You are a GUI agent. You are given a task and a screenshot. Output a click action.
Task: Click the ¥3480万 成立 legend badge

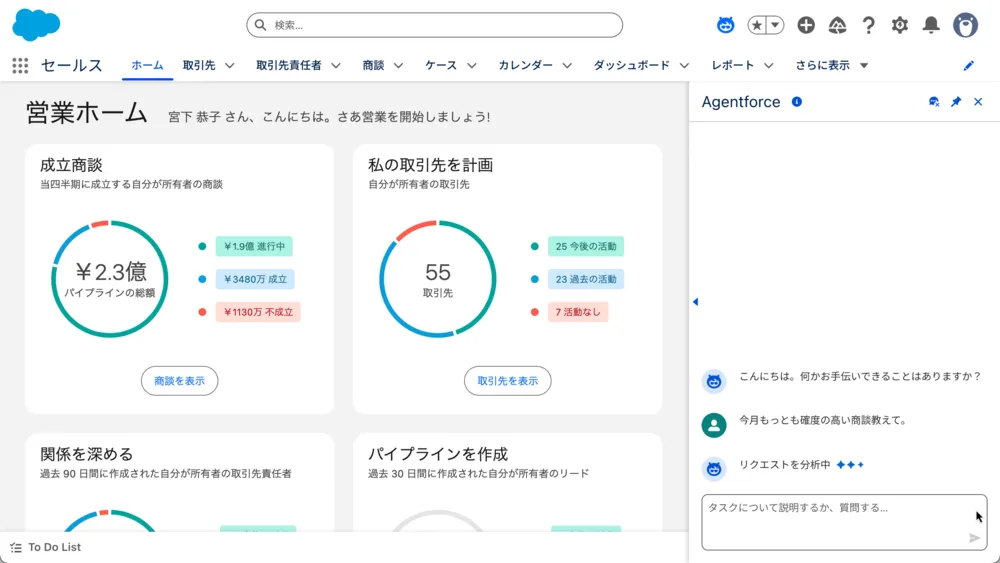[255, 279]
